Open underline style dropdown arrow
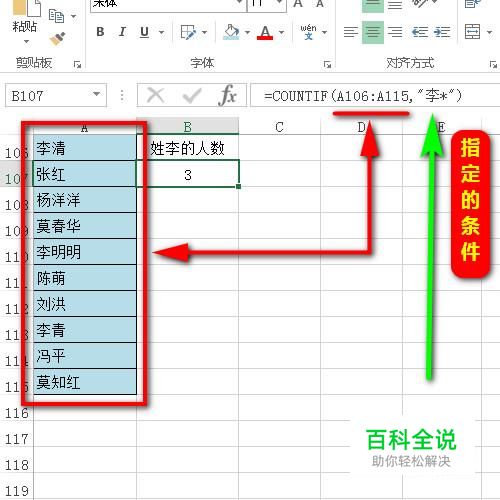This screenshot has height=500, width=500. [x=161, y=32]
